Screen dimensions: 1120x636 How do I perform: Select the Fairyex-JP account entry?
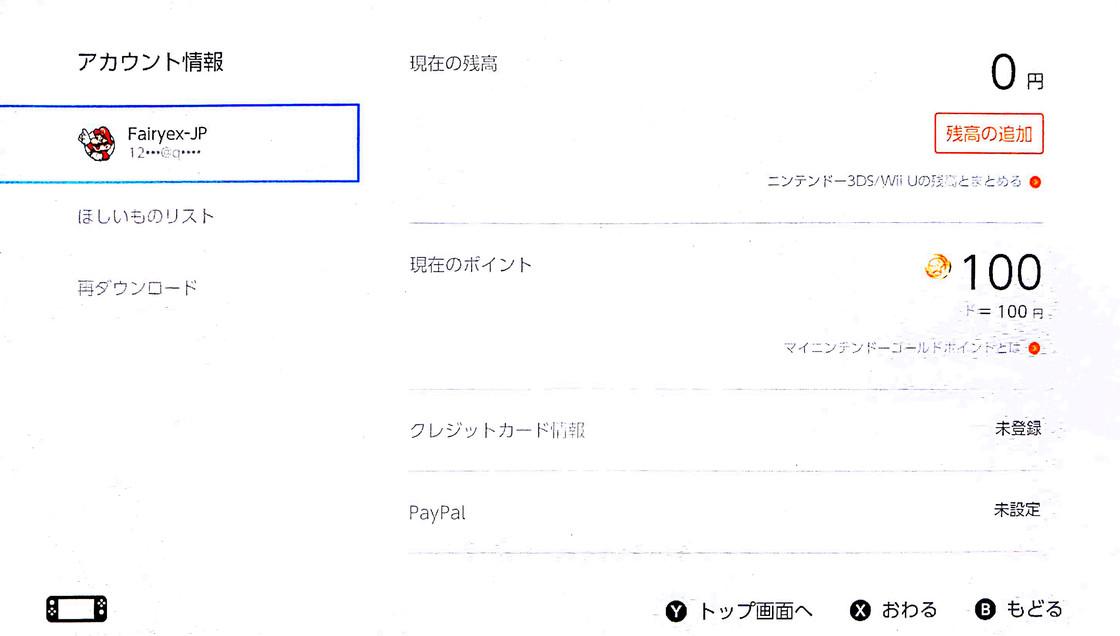pyautogui.click(x=178, y=143)
